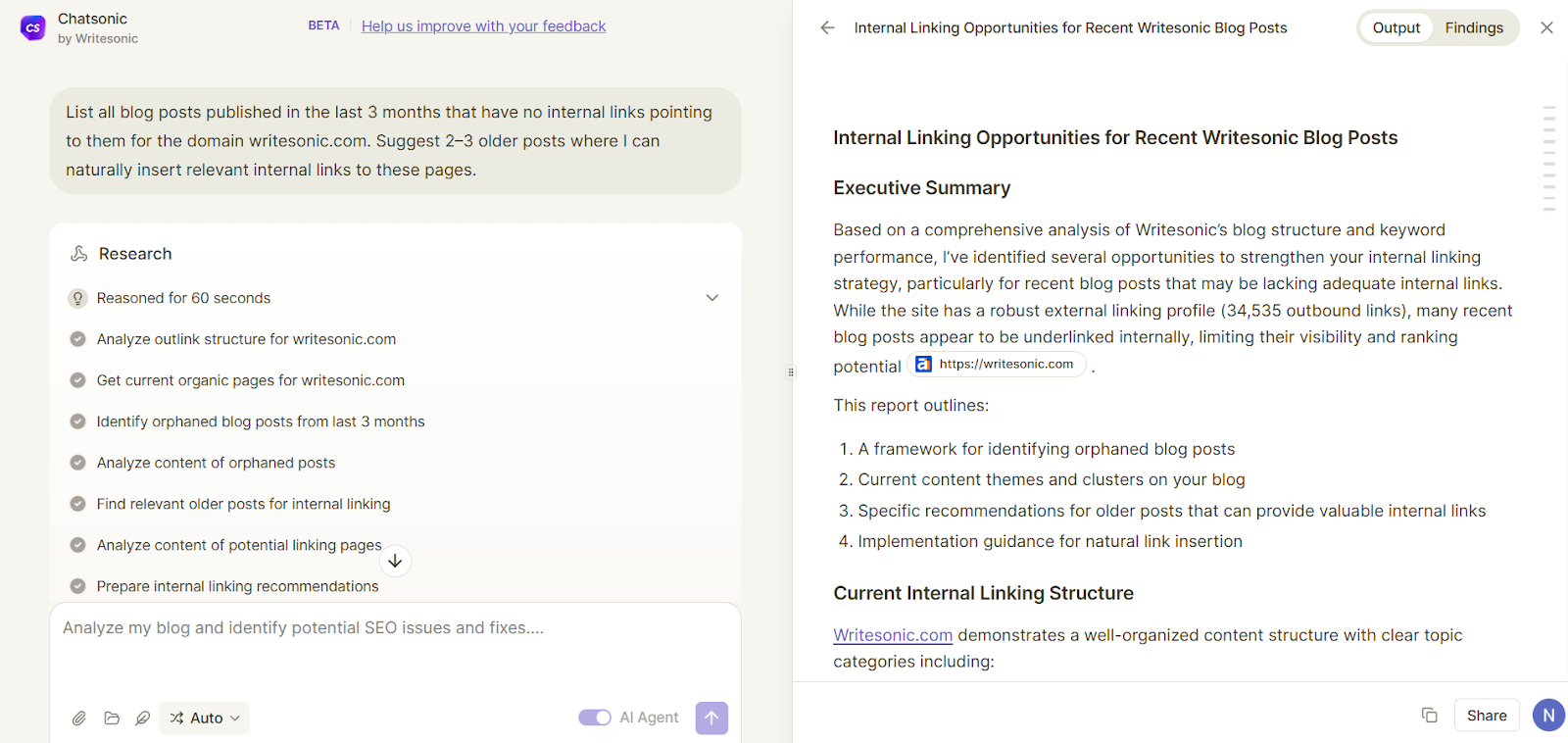Viewport: 1568px width, 743px height.
Task: Click checkmark next to Get current organic pages
Action: [77, 380]
